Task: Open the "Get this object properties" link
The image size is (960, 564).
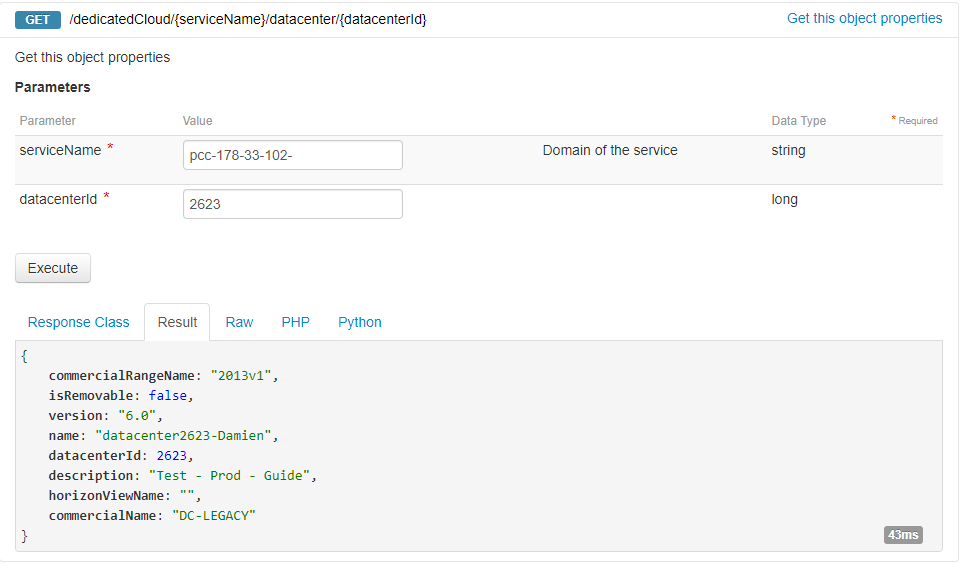Action: coord(864,18)
